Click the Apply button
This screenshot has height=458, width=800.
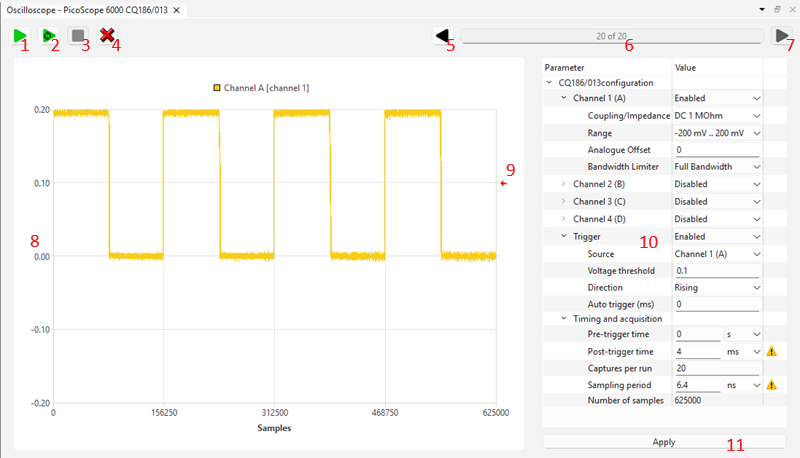(663, 441)
